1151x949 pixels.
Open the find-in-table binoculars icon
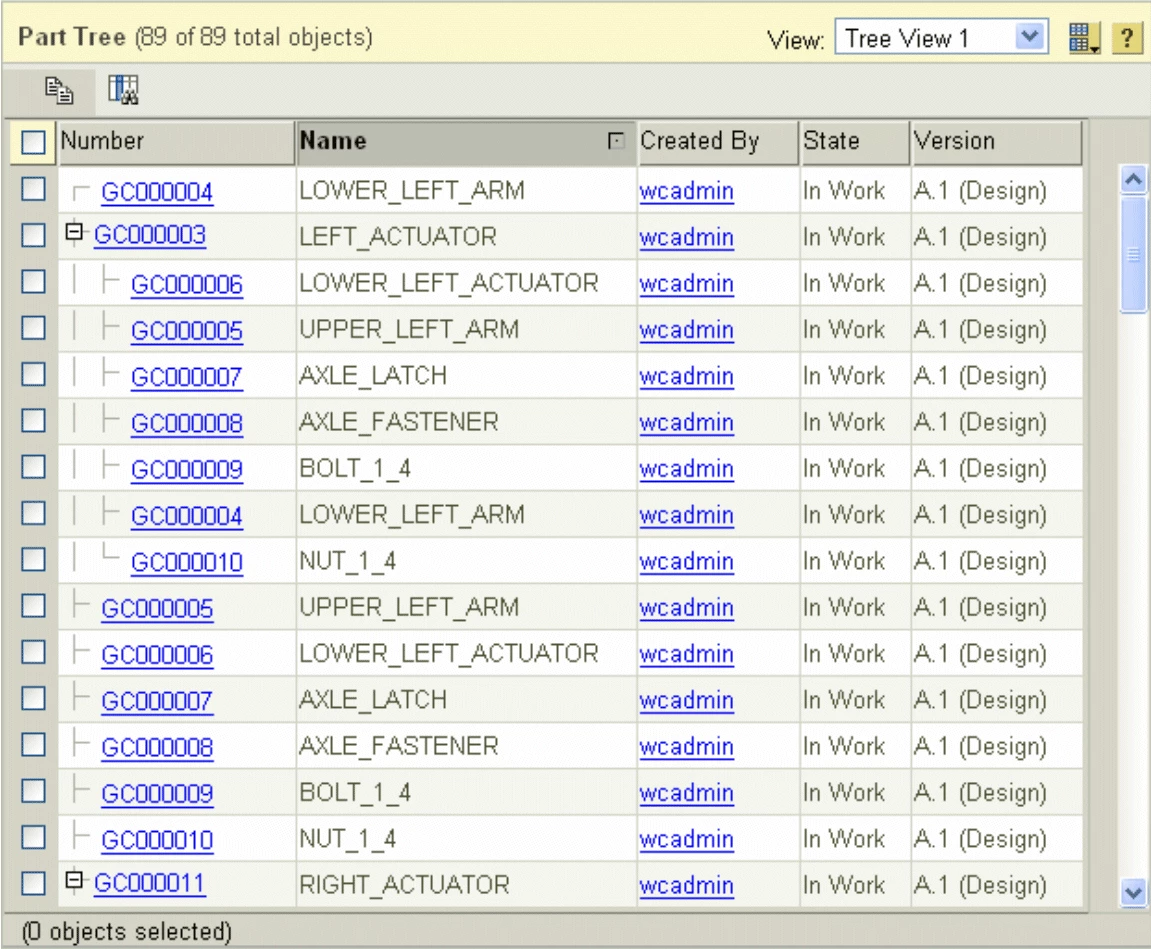click(123, 90)
